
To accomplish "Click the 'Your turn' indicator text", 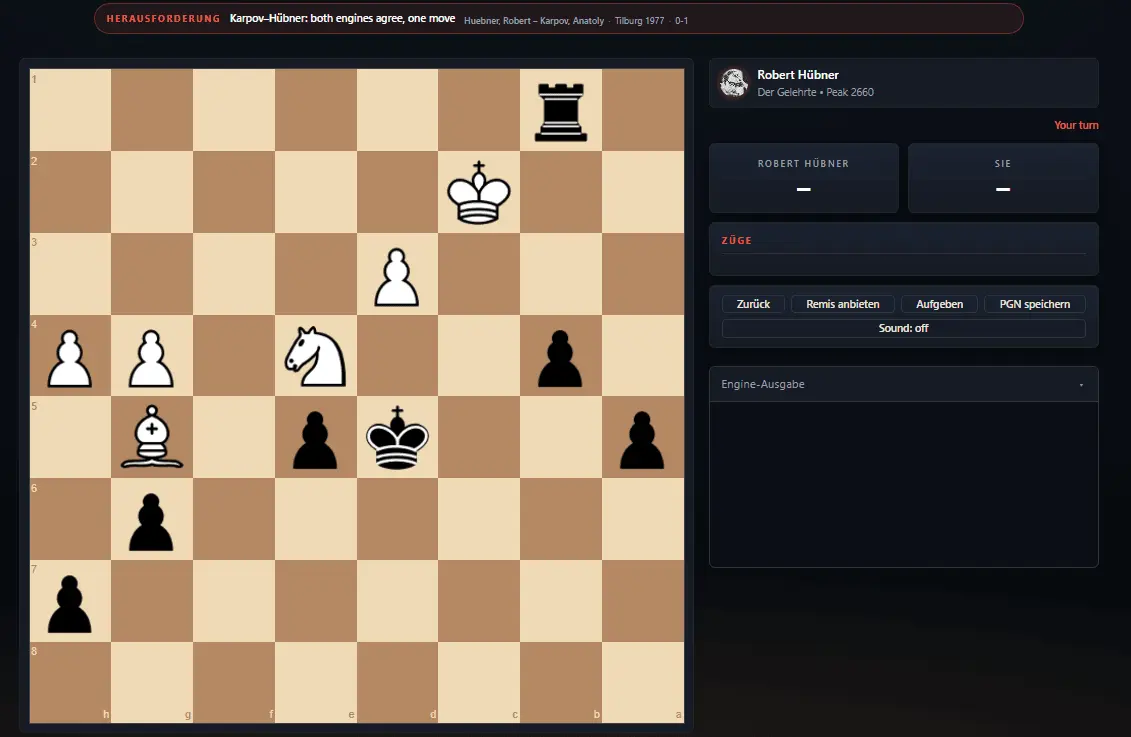I will point(1076,125).
